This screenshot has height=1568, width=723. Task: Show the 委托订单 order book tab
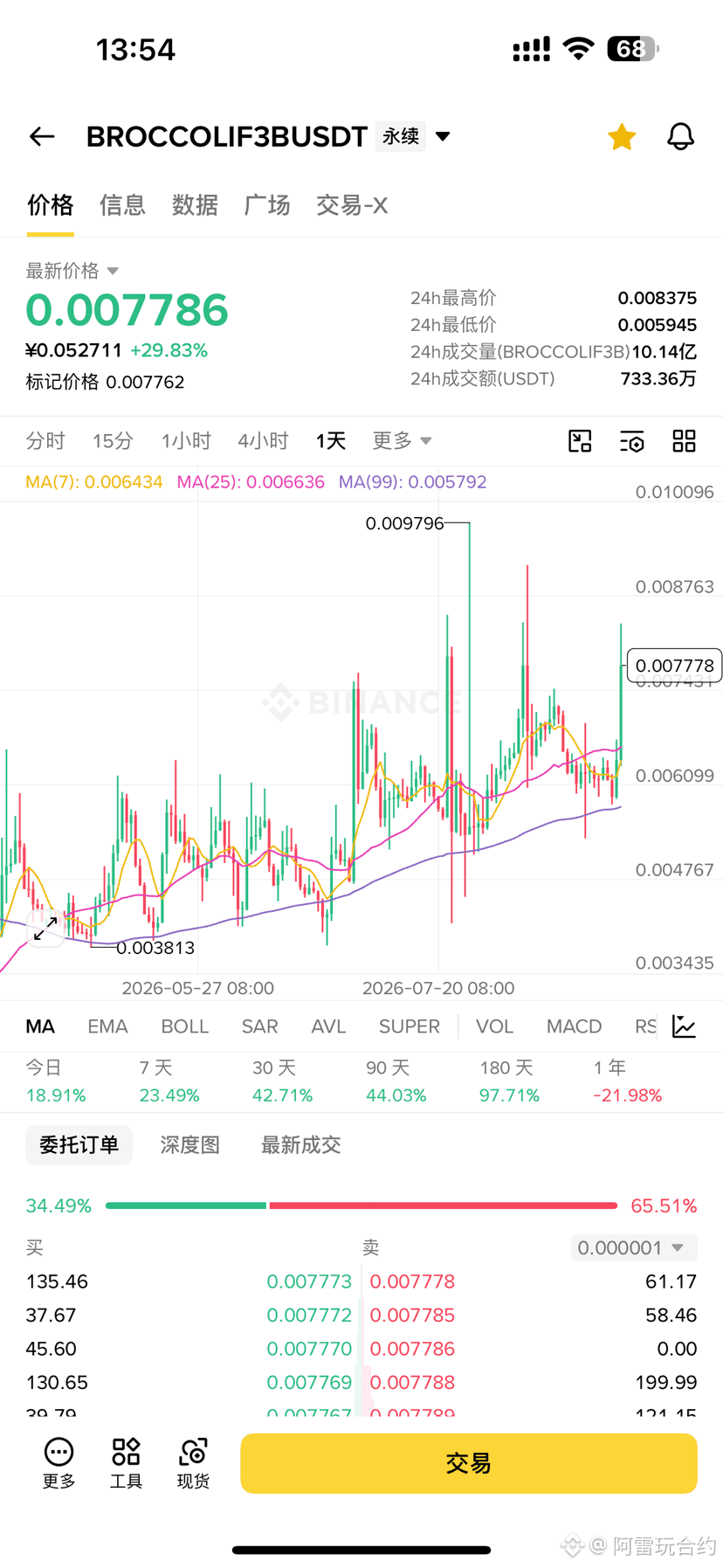point(79,1145)
